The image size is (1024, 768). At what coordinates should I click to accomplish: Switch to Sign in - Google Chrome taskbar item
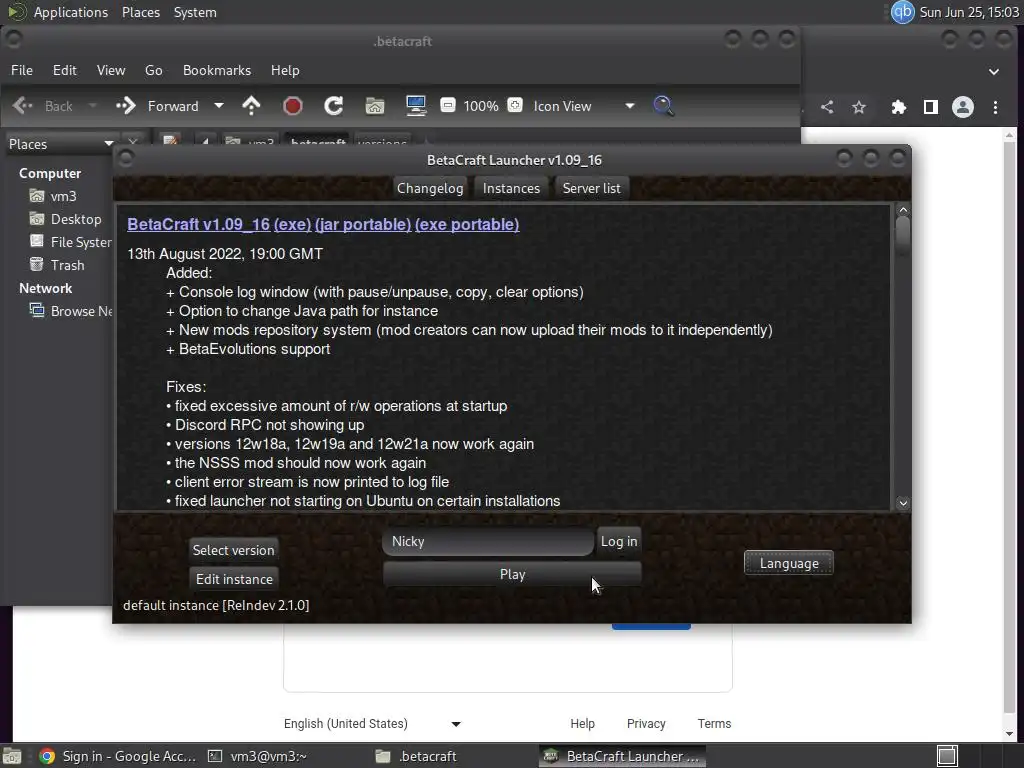[118, 756]
